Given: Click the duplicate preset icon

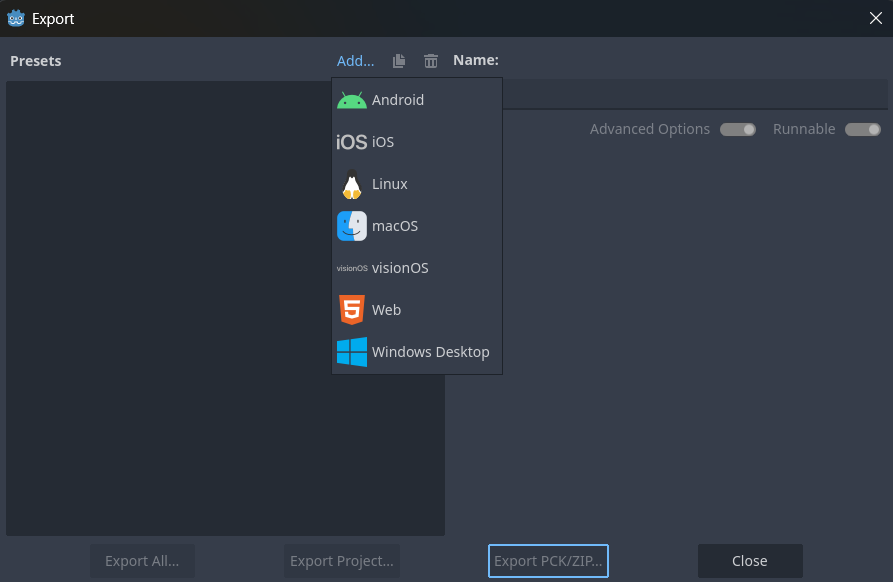Looking at the screenshot, I should (398, 60).
